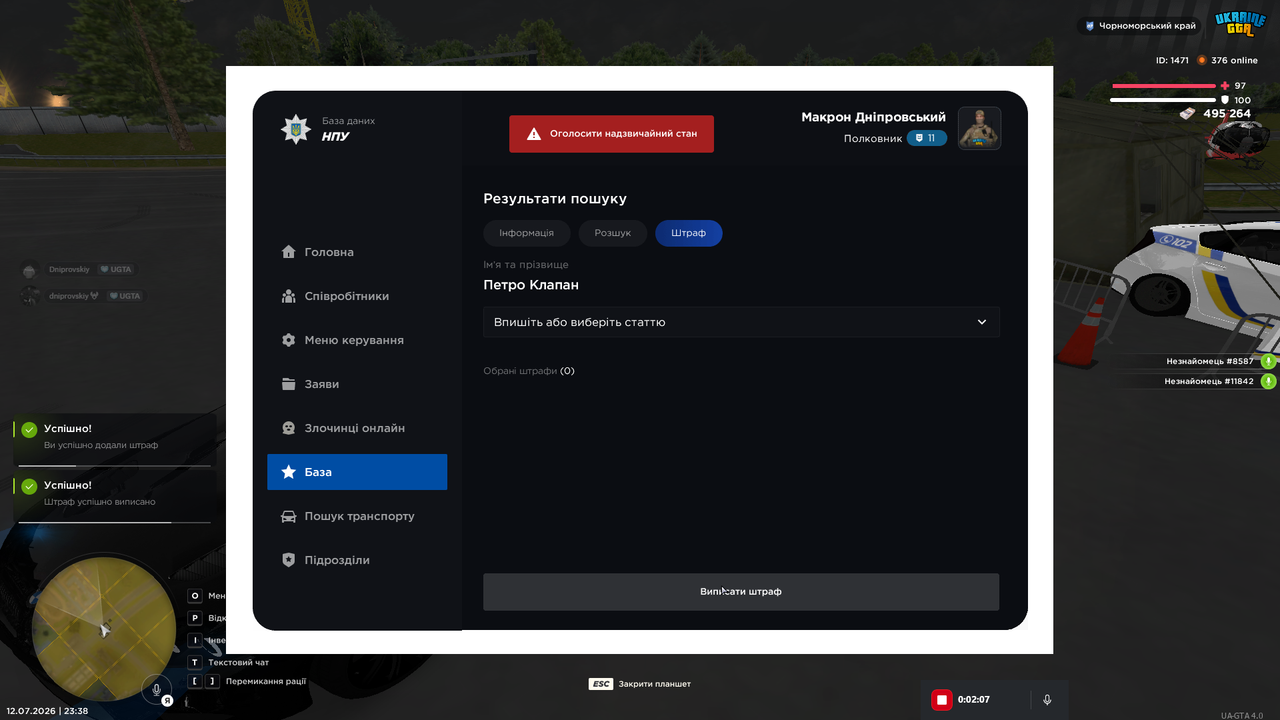The image size is (1280, 720).
Task: Select the Штраф tab
Action: click(x=689, y=233)
